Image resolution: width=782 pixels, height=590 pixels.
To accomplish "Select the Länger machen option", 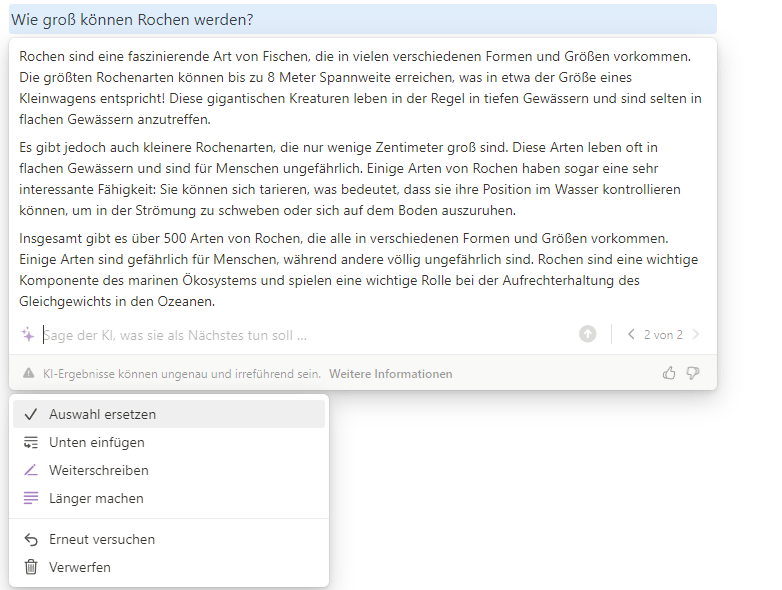I will pyautogui.click(x=96, y=498).
